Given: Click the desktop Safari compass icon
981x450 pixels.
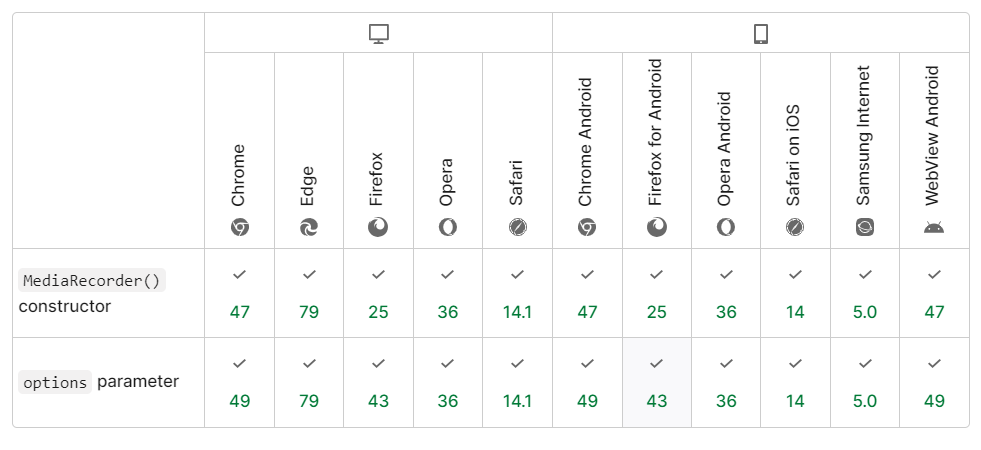Looking at the screenshot, I should click(x=517, y=227).
